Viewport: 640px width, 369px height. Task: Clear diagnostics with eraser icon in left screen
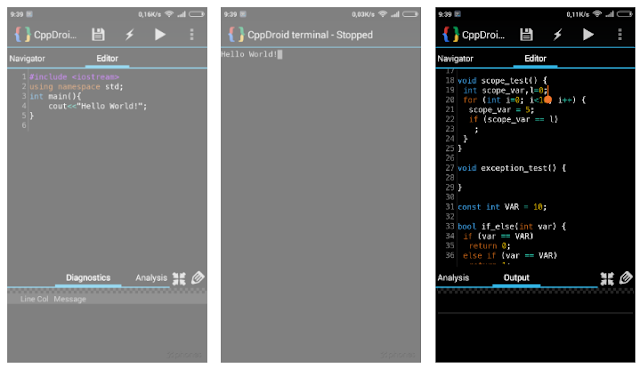point(198,278)
